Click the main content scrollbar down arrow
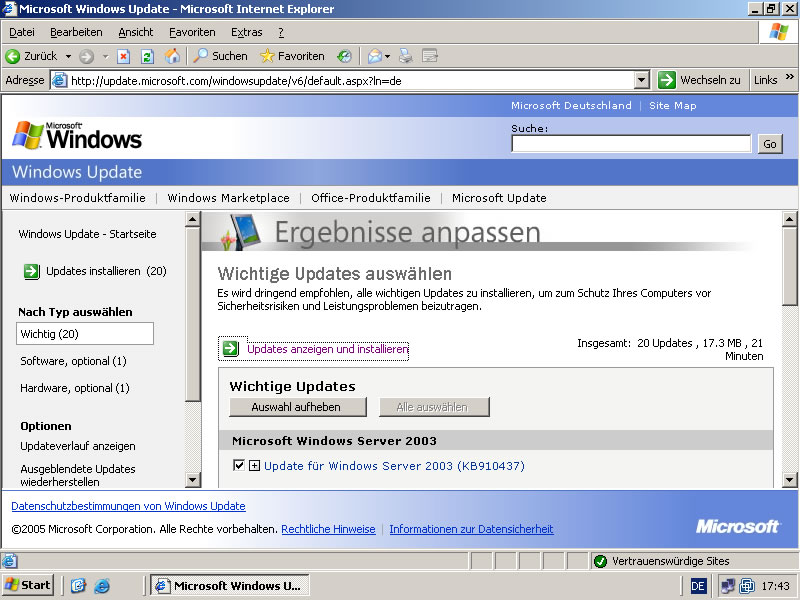Screen dimensions: 800x600 click(790, 478)
